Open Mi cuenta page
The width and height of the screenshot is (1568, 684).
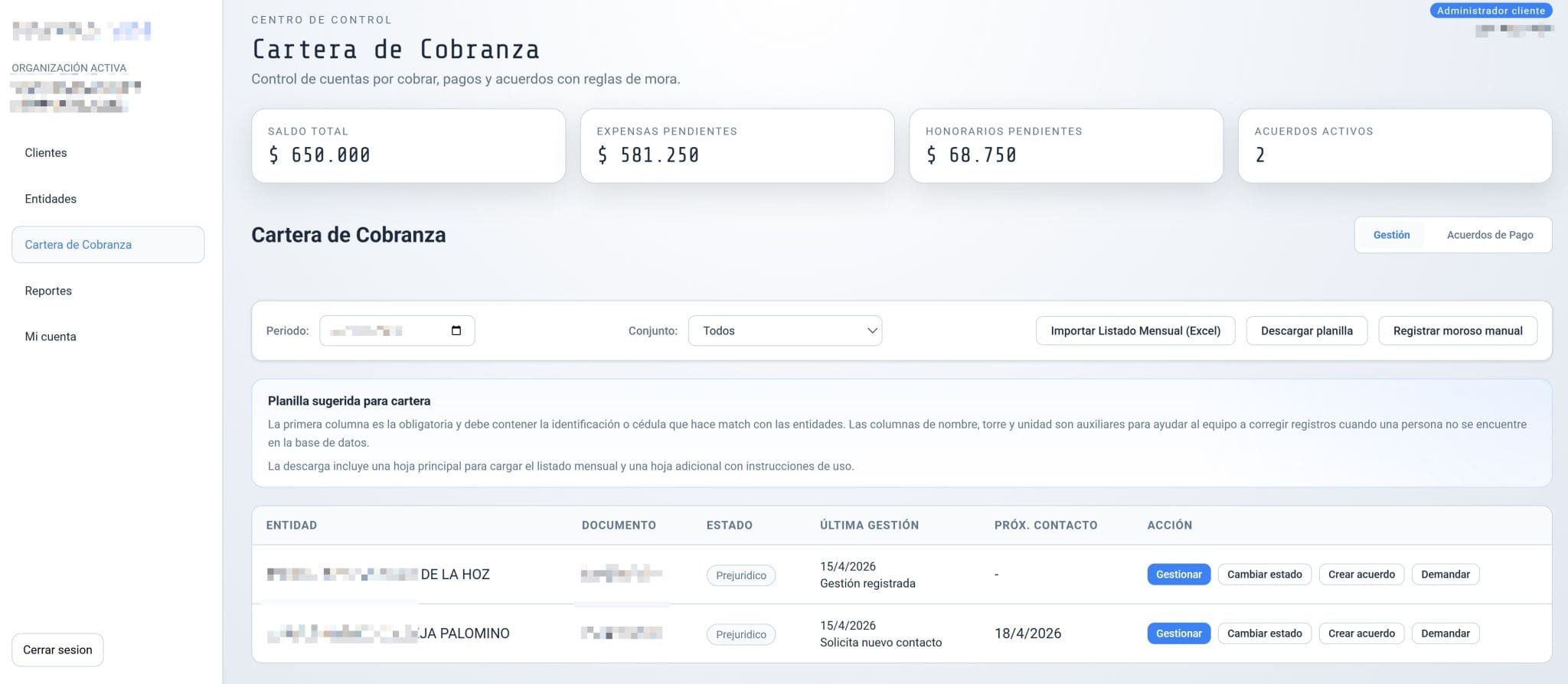[x=51, y=337]
